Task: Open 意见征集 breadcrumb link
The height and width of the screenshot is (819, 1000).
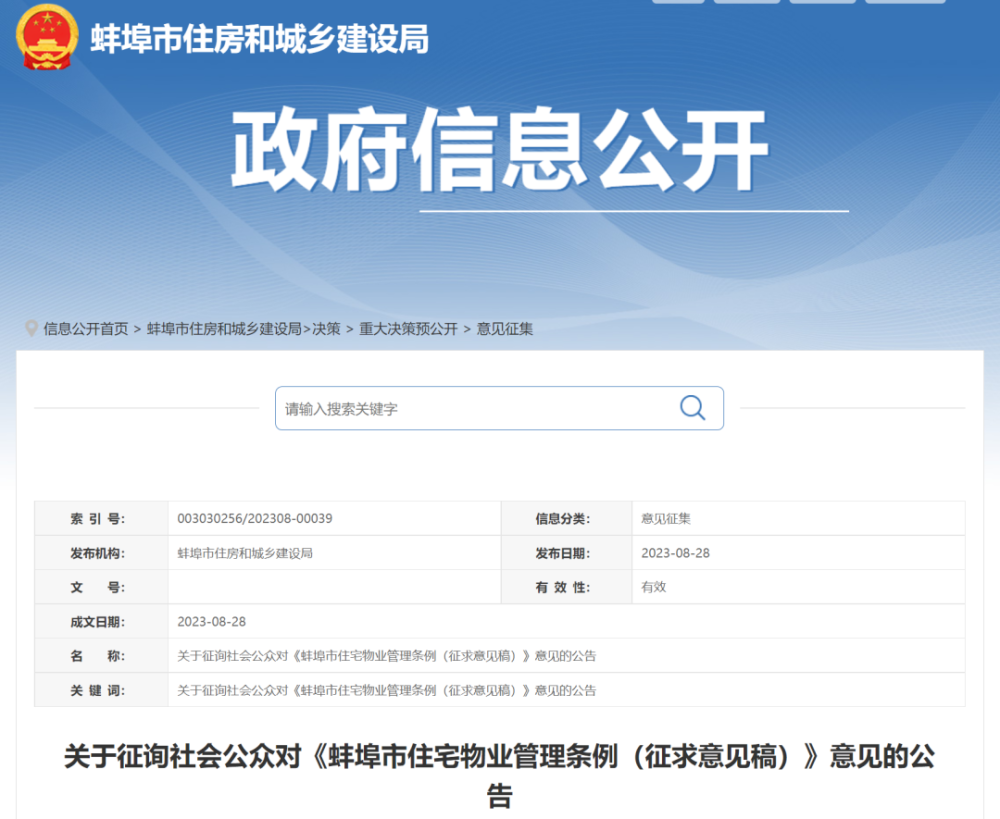Action: [504, 328]
